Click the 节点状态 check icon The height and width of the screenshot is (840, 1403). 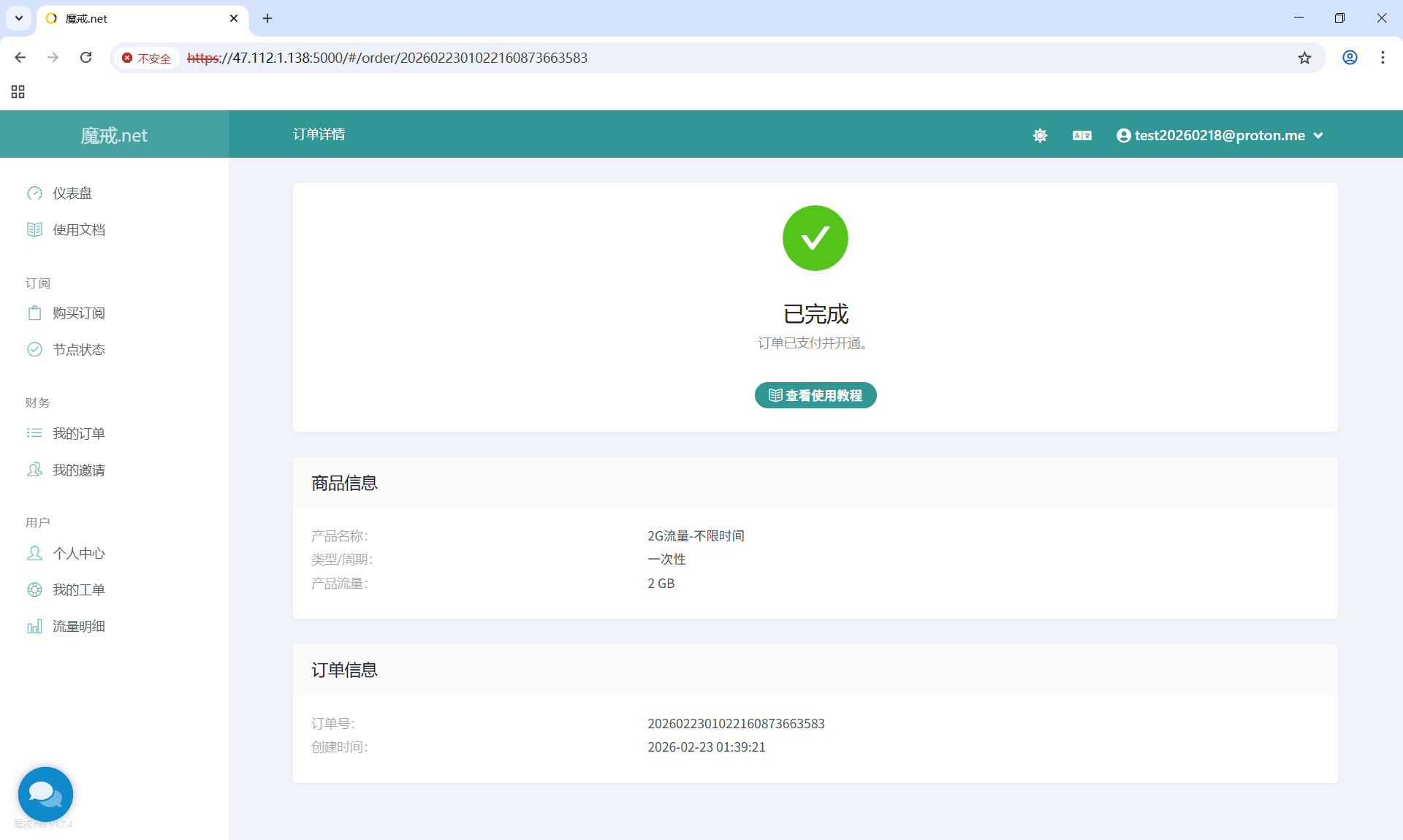click(34, 349)
